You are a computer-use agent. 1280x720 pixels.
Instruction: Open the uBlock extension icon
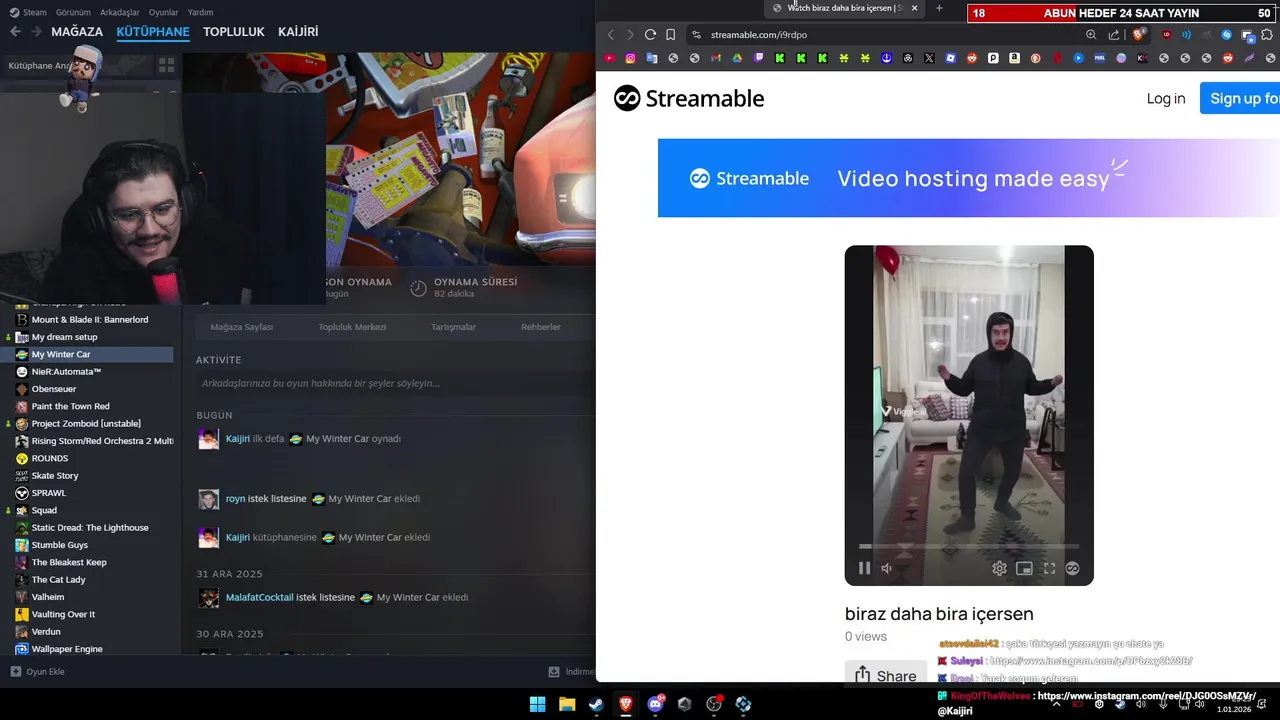[x=1166, y=35]
